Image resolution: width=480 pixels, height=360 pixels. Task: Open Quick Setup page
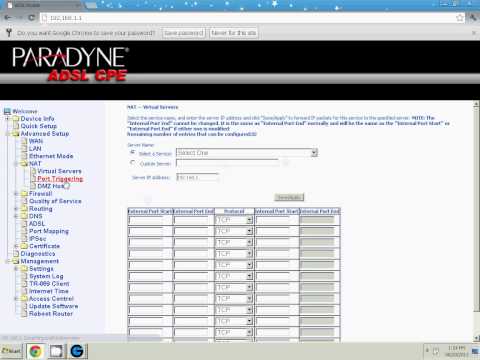coord(38,126)
